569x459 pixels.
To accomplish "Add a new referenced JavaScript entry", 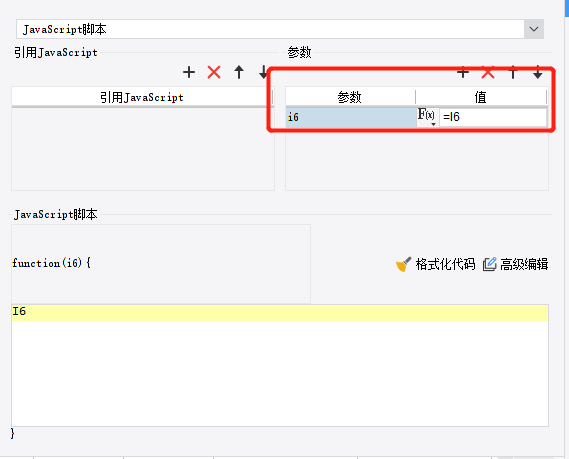I will pyautogui.click(x=189, y=72).
